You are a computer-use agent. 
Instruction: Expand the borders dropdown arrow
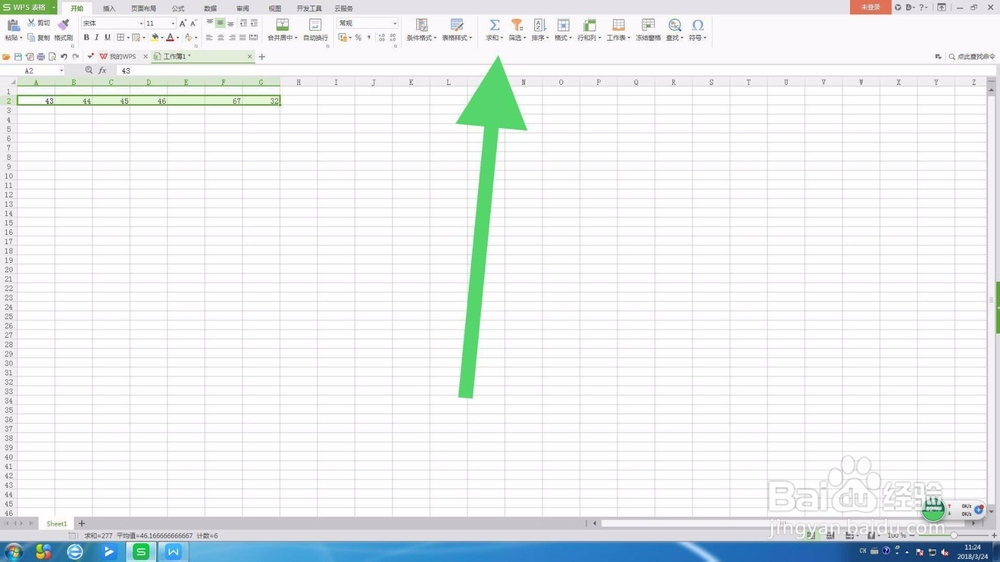[128, 38]
